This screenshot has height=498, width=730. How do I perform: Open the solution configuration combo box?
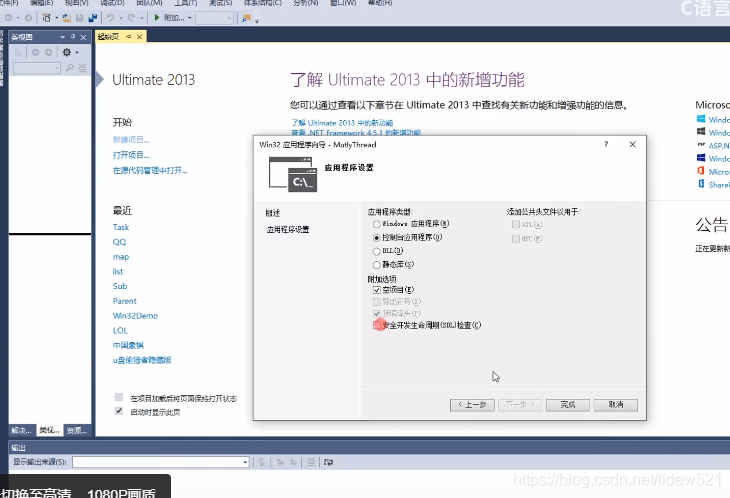coord(214,18)
